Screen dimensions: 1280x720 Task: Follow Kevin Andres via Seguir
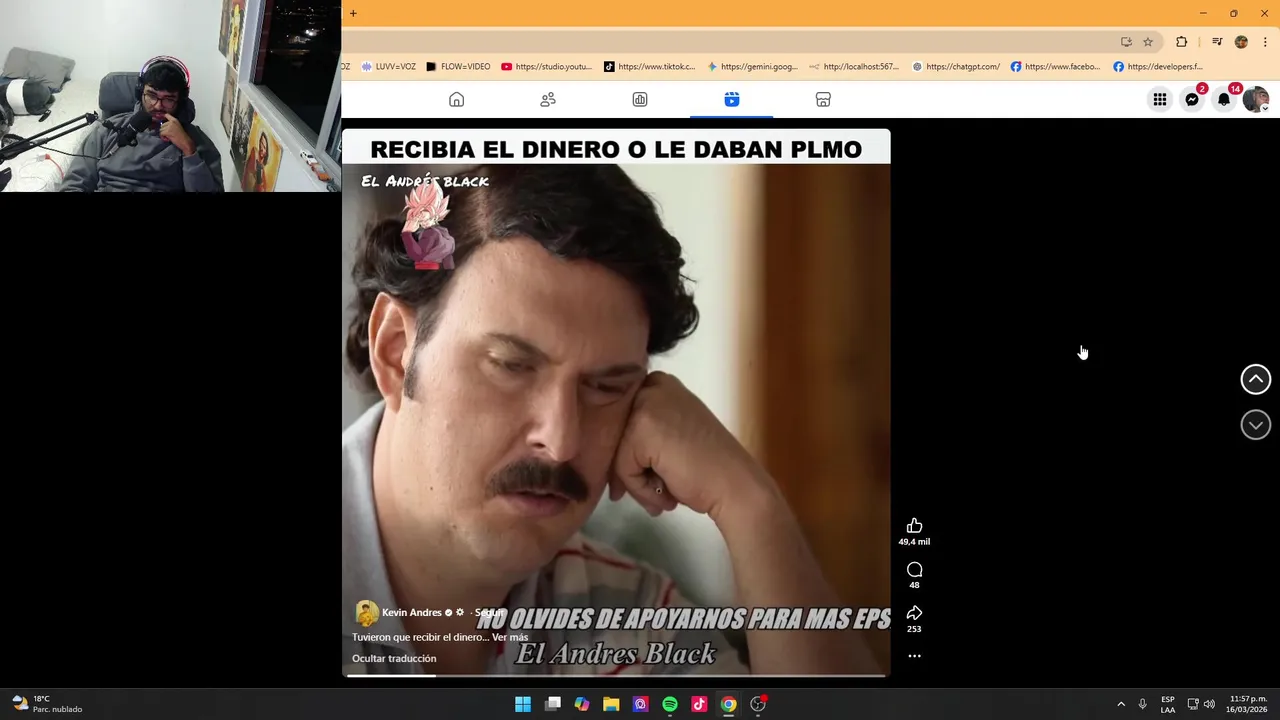(x=488, y=613)
